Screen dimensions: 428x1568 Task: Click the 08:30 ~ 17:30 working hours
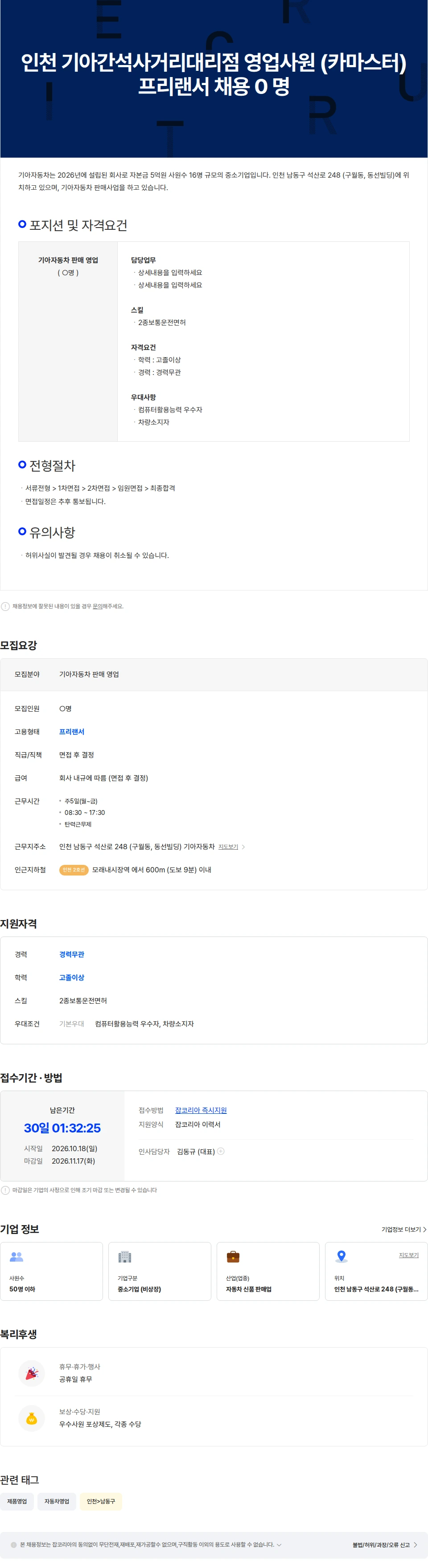coord(85,813)
